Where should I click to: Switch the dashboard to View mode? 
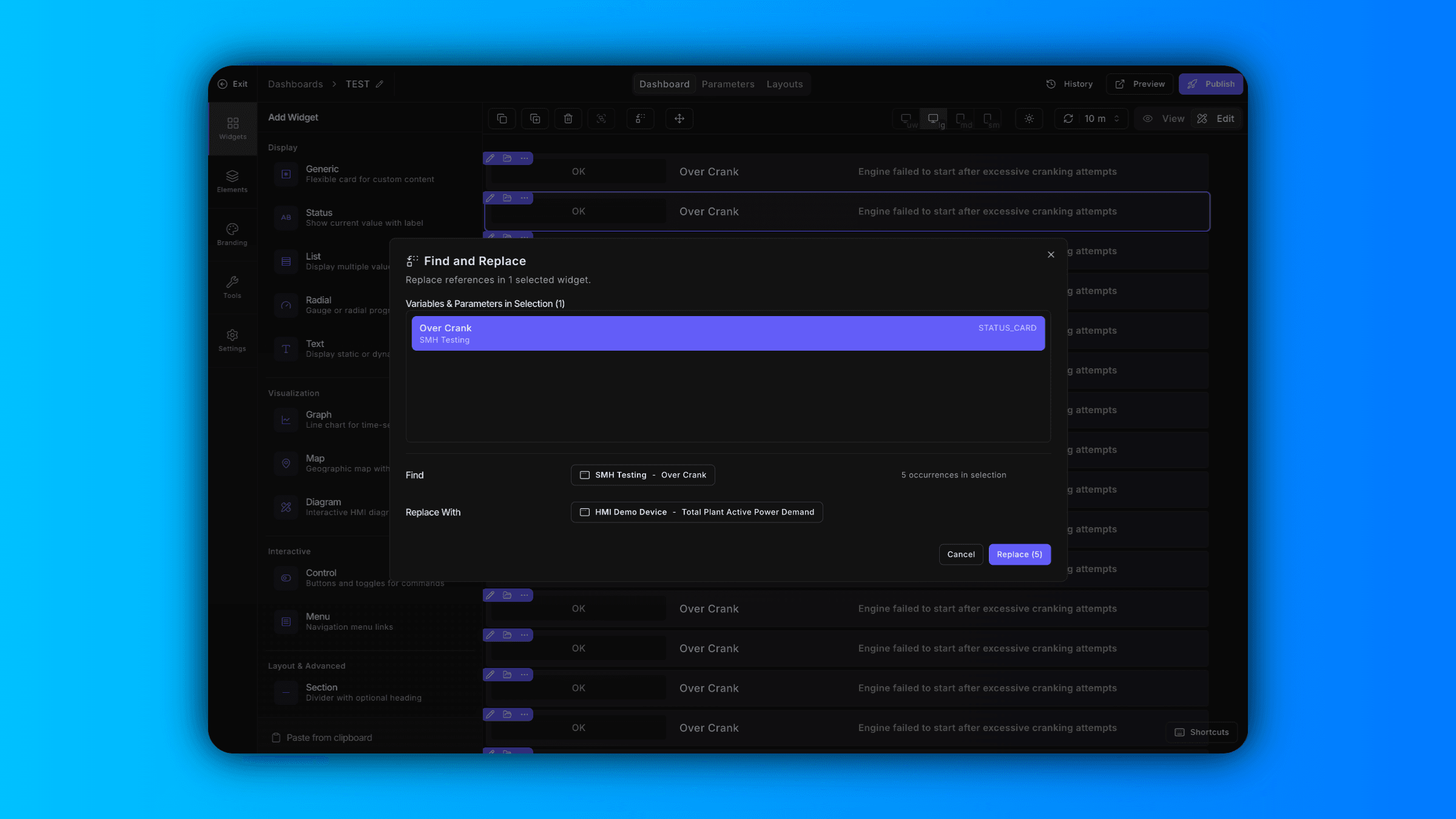coord(1163,118)
